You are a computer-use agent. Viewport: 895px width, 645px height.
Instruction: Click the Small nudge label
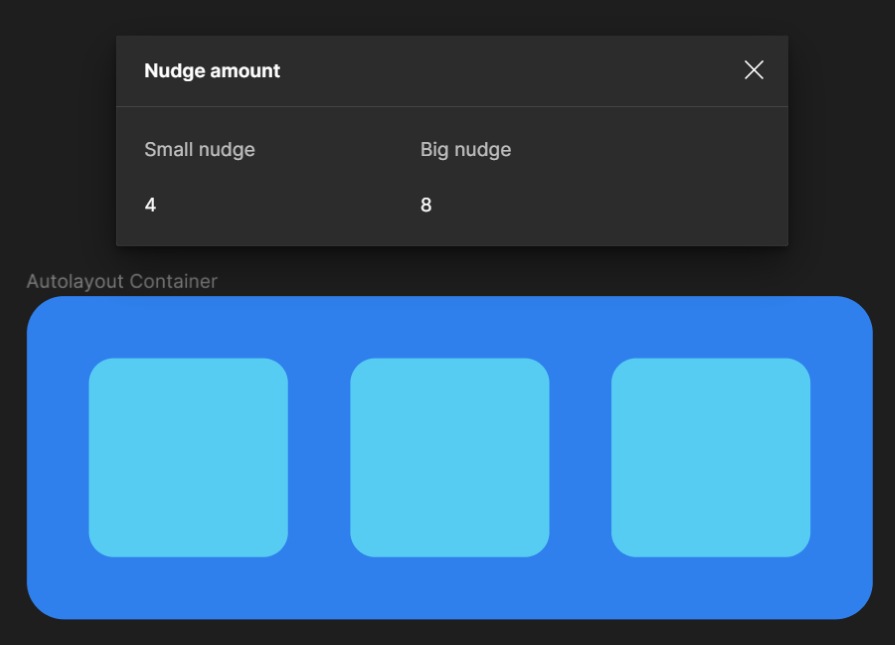[x=199, y=149]
